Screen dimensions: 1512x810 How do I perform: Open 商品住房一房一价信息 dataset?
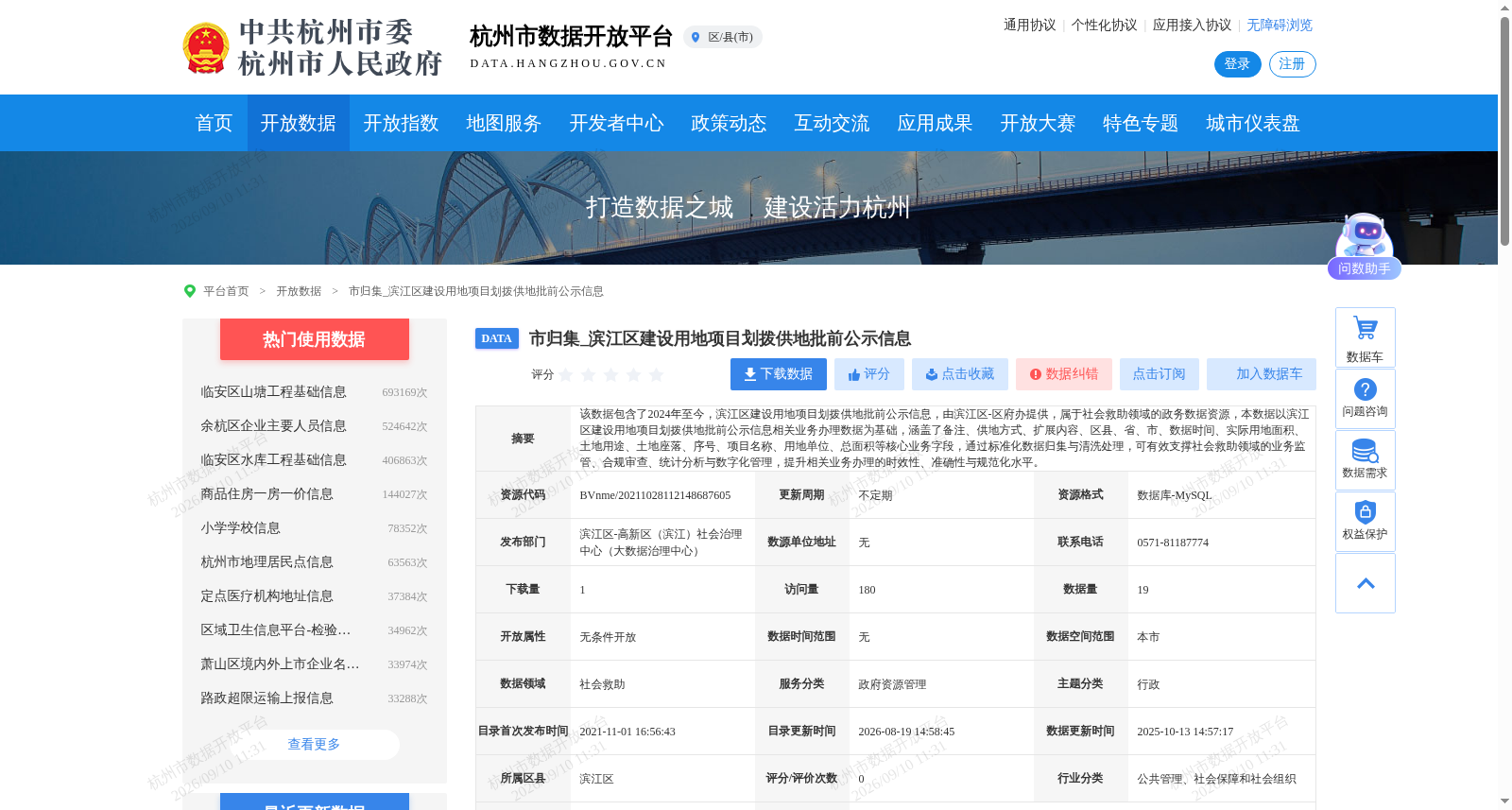266,494
